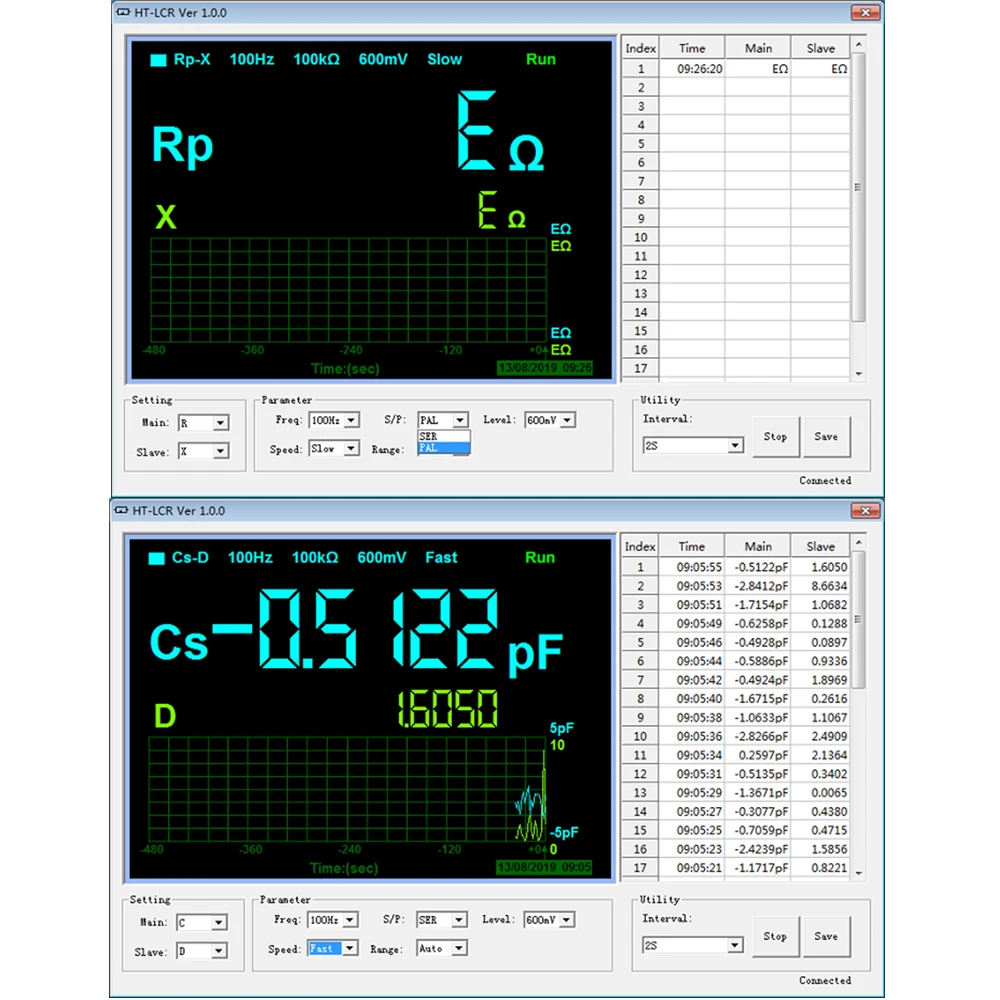Click timestamp 13/08/2019 09:05 in bottom graph
This screenshot has width=1000, height=1000.
point(544,867)
